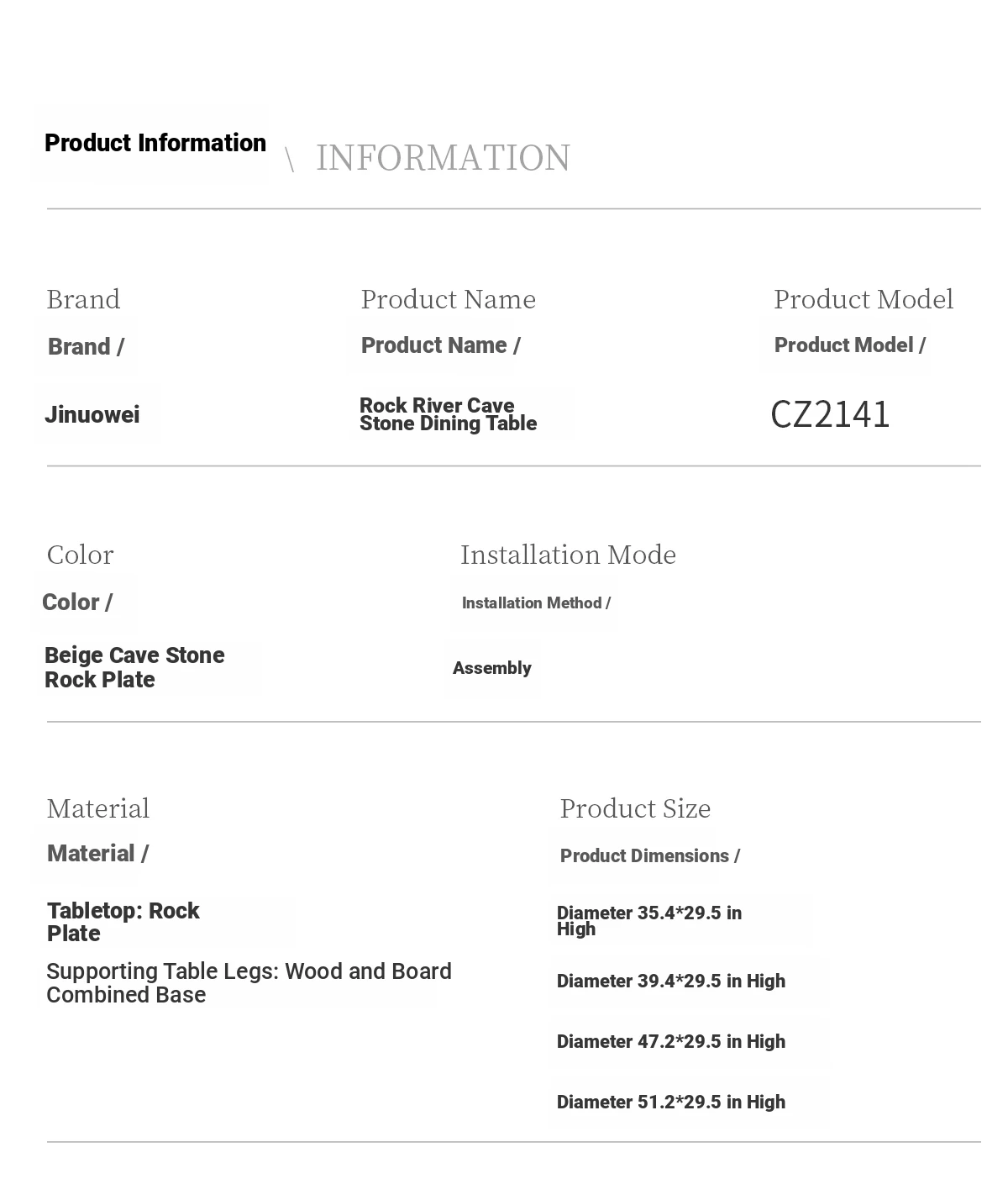Click Beige Cave Stone Rock Plate text
Screen dimensions: 1008x1184
click(x=134, y=667)
